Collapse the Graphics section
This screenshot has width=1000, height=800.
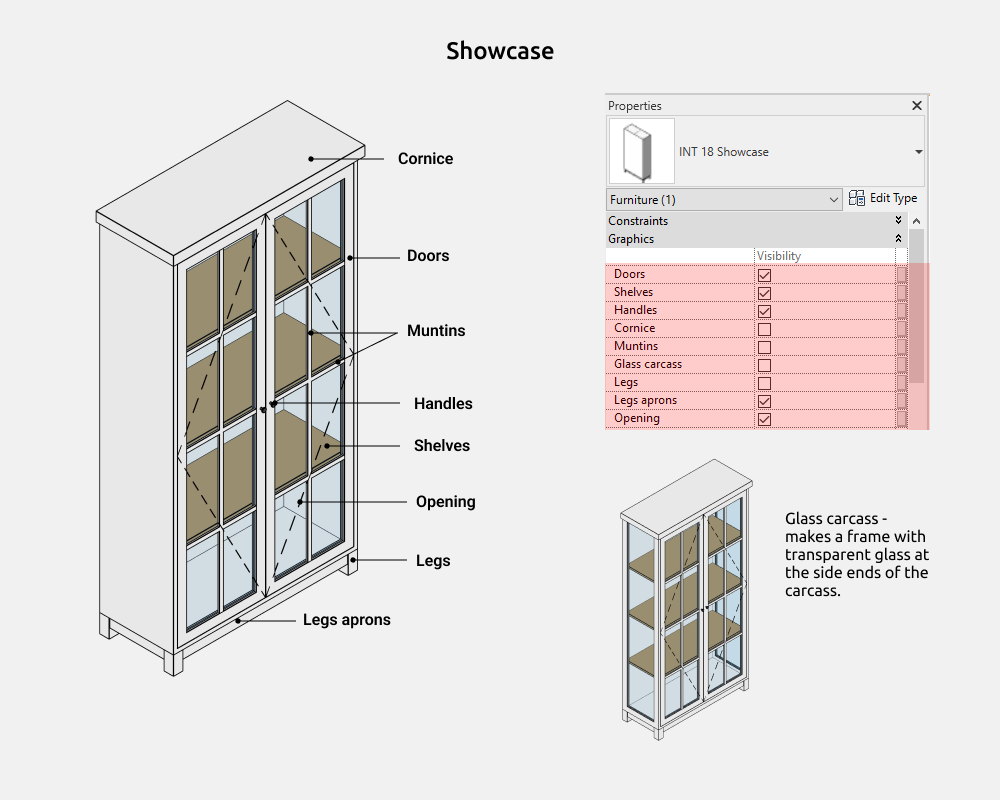pos(898,239)
